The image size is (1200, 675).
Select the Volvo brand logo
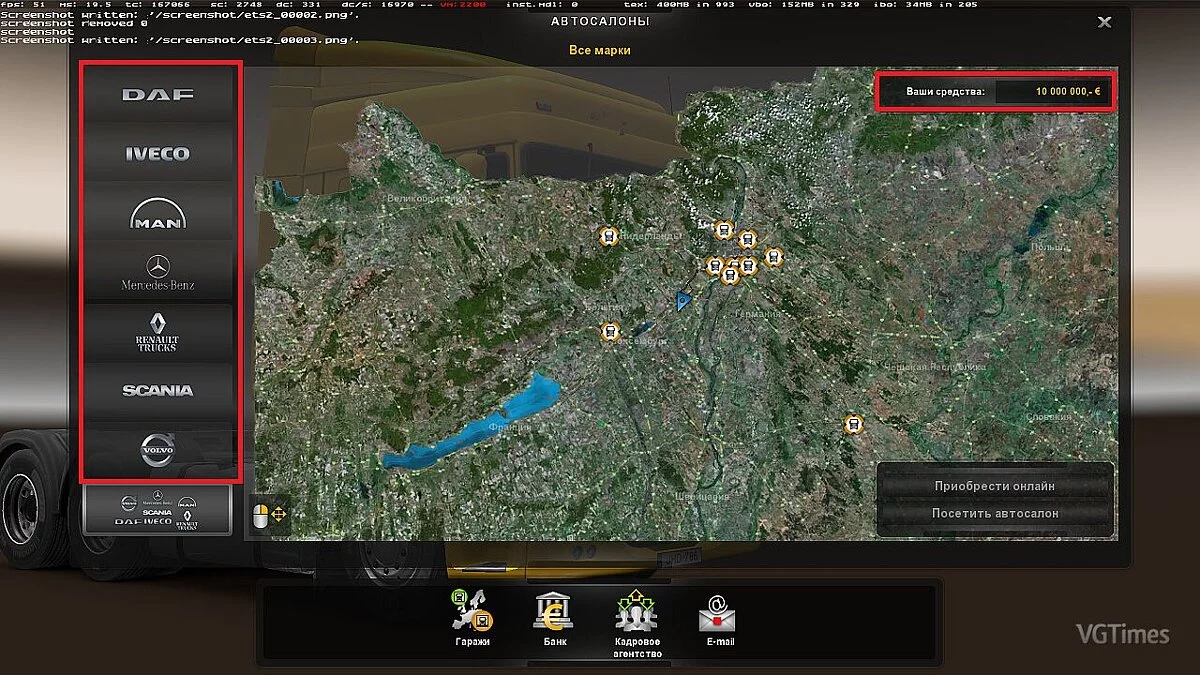158,448
